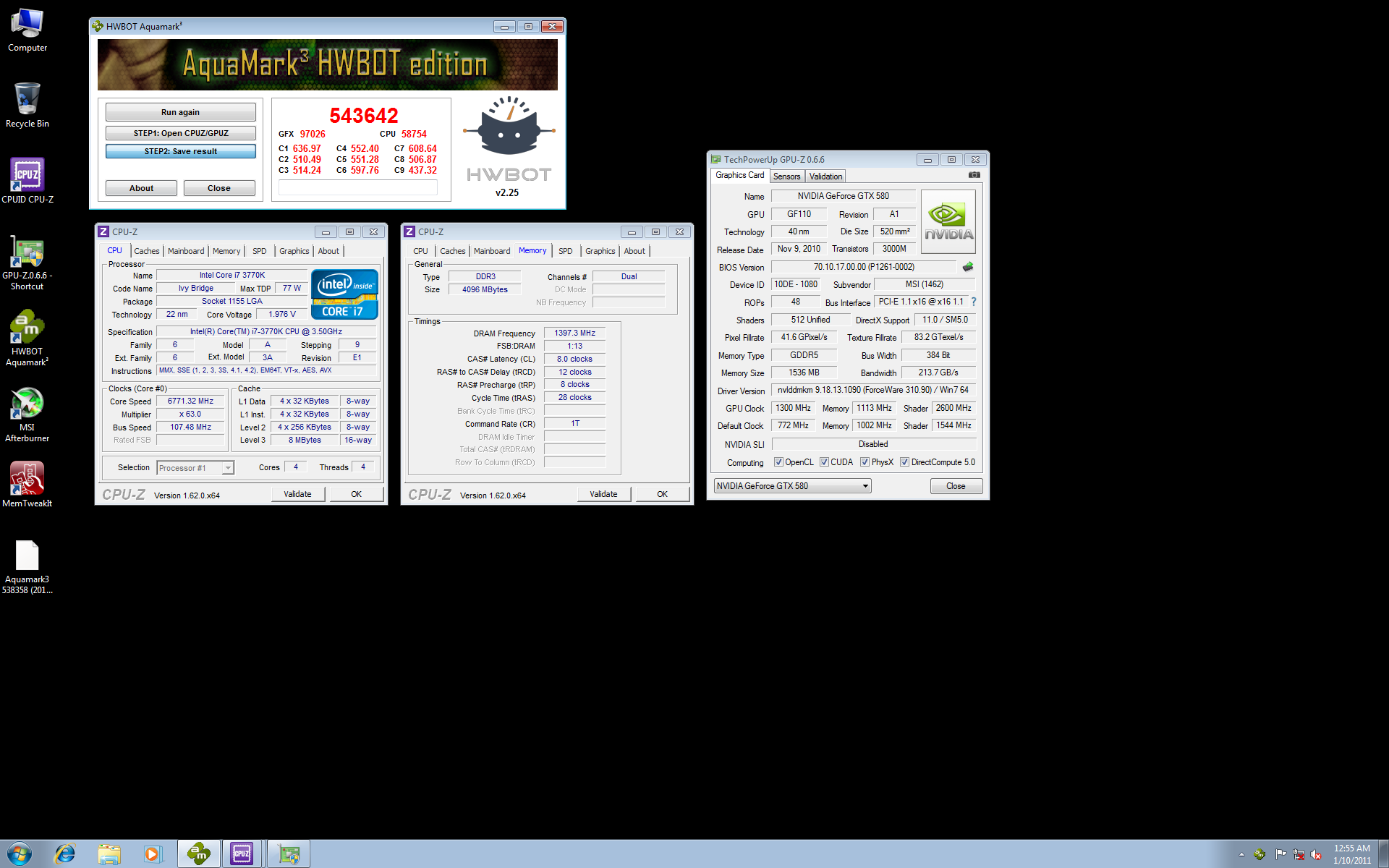Toggle the CUDA checkbox in GPU-Z

tap(824, 462)
